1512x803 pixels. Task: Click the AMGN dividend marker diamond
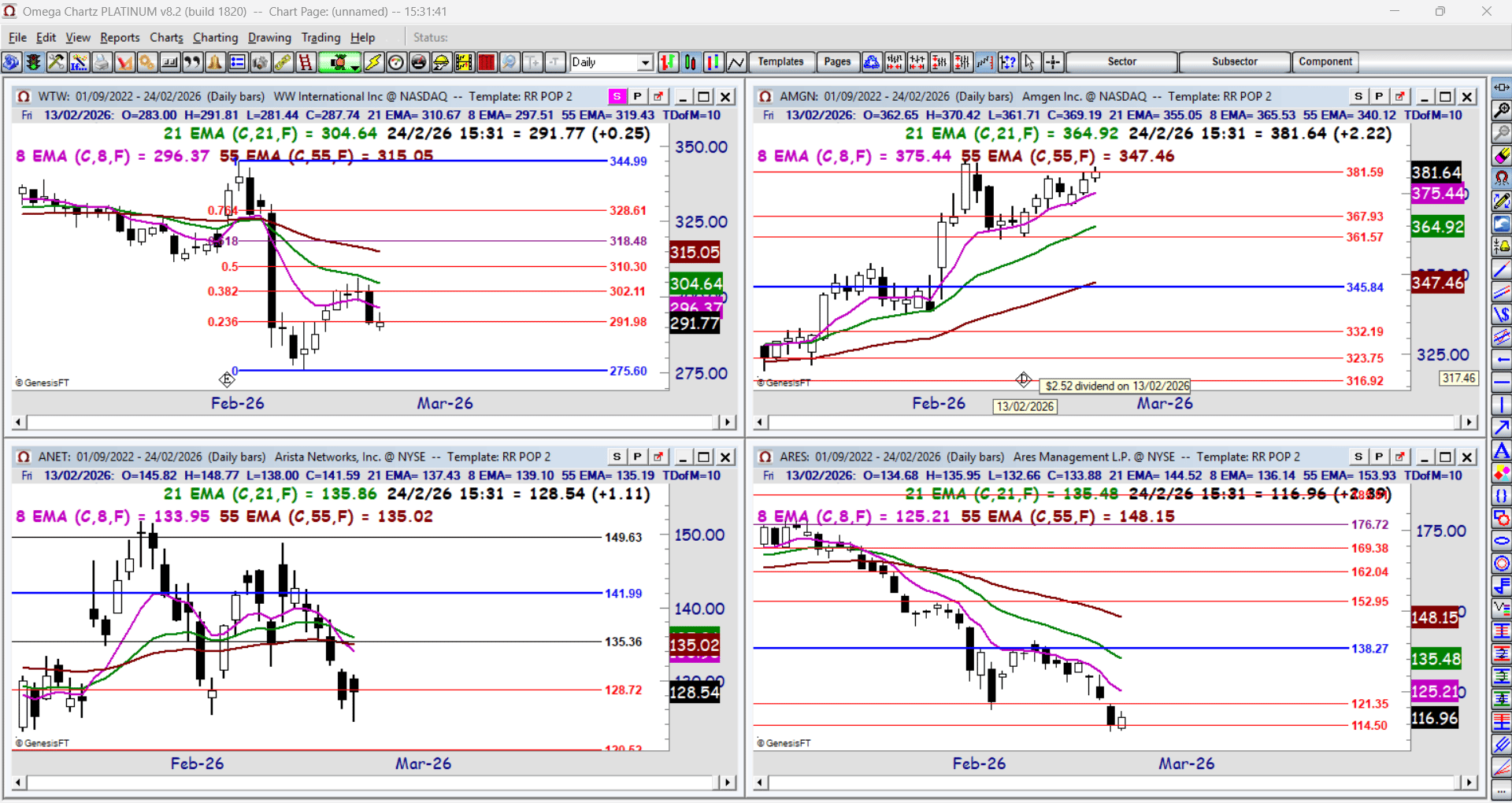point(1023,380)
